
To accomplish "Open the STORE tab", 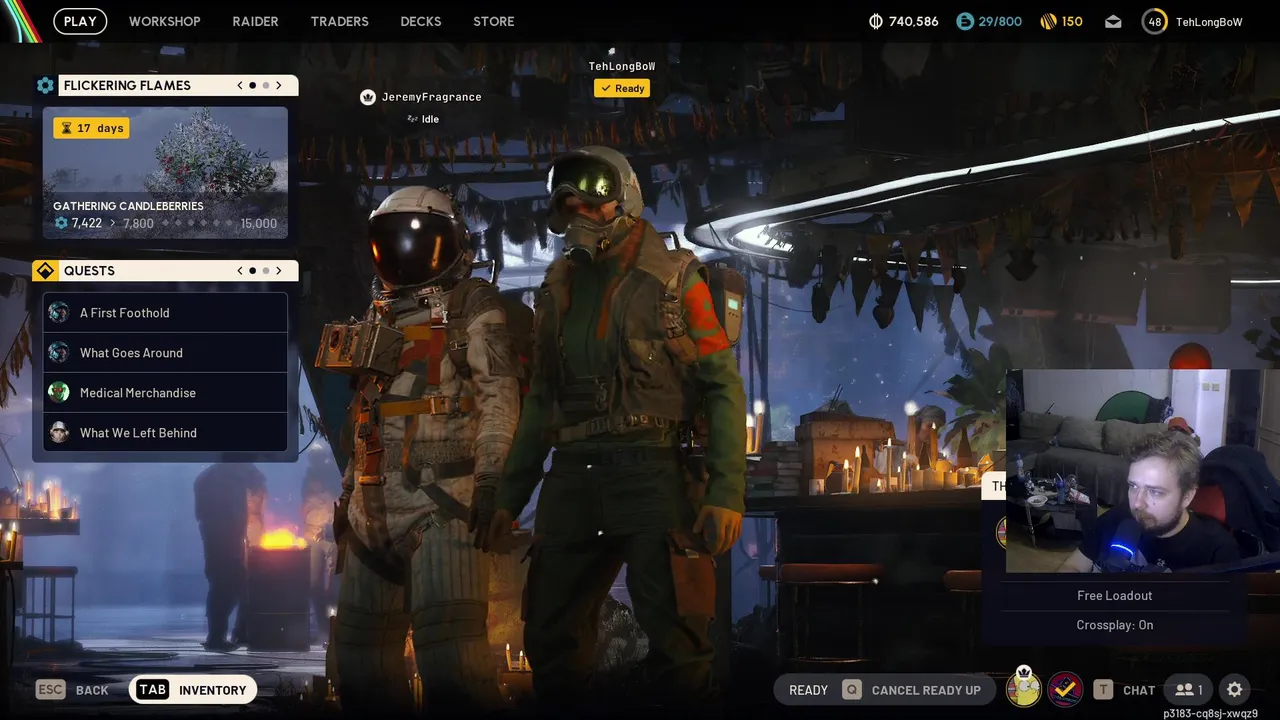I will click(x=494, y=21).
